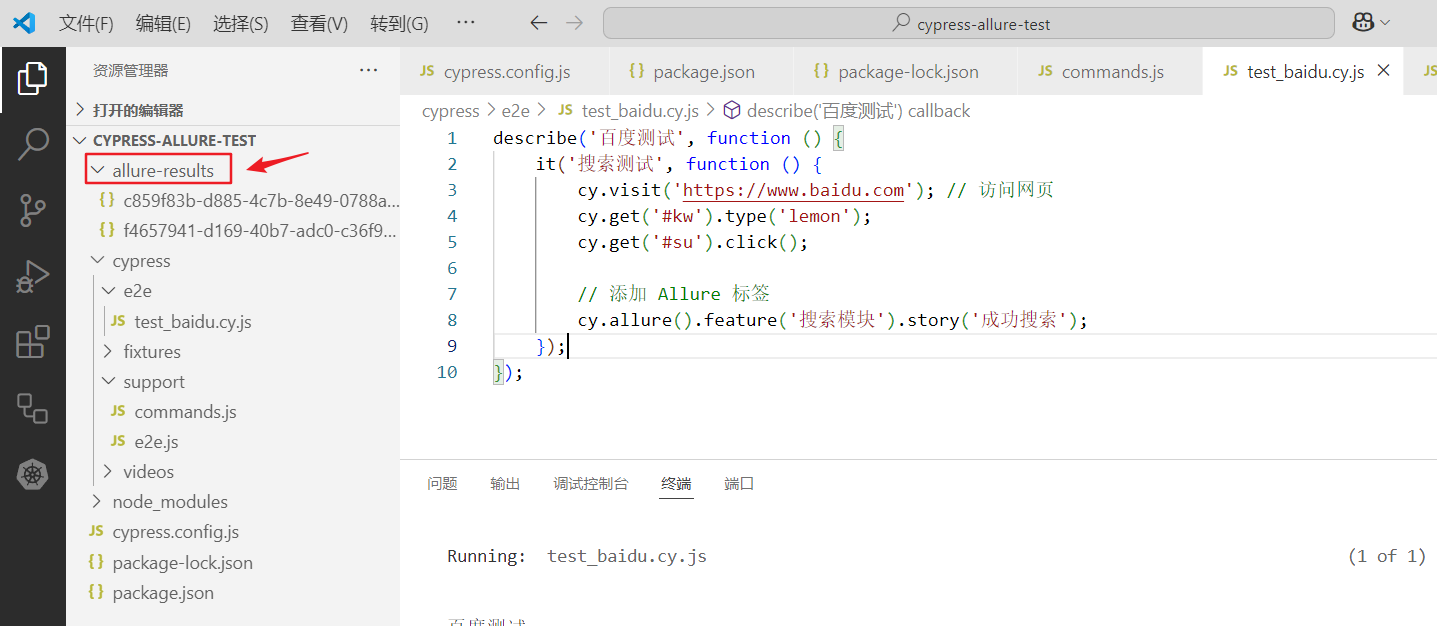Expand the 打开的编辑器 section

point(138,110)
